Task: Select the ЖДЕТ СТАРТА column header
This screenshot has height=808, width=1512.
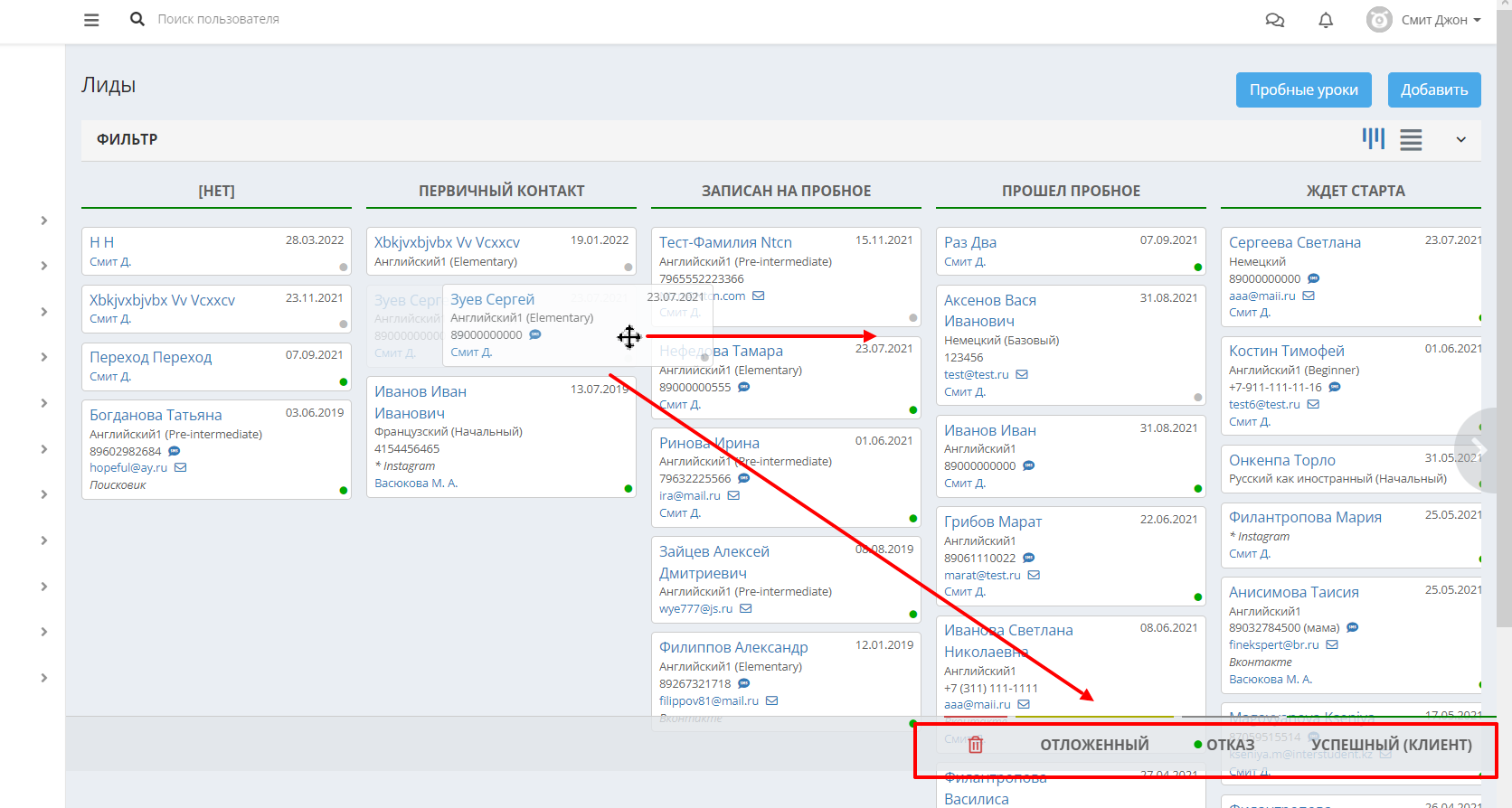Action: coord(1356,191)
